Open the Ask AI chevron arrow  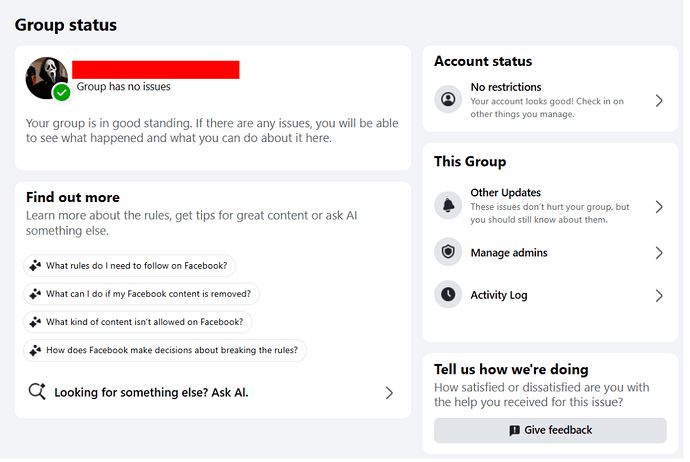[389, 393]
